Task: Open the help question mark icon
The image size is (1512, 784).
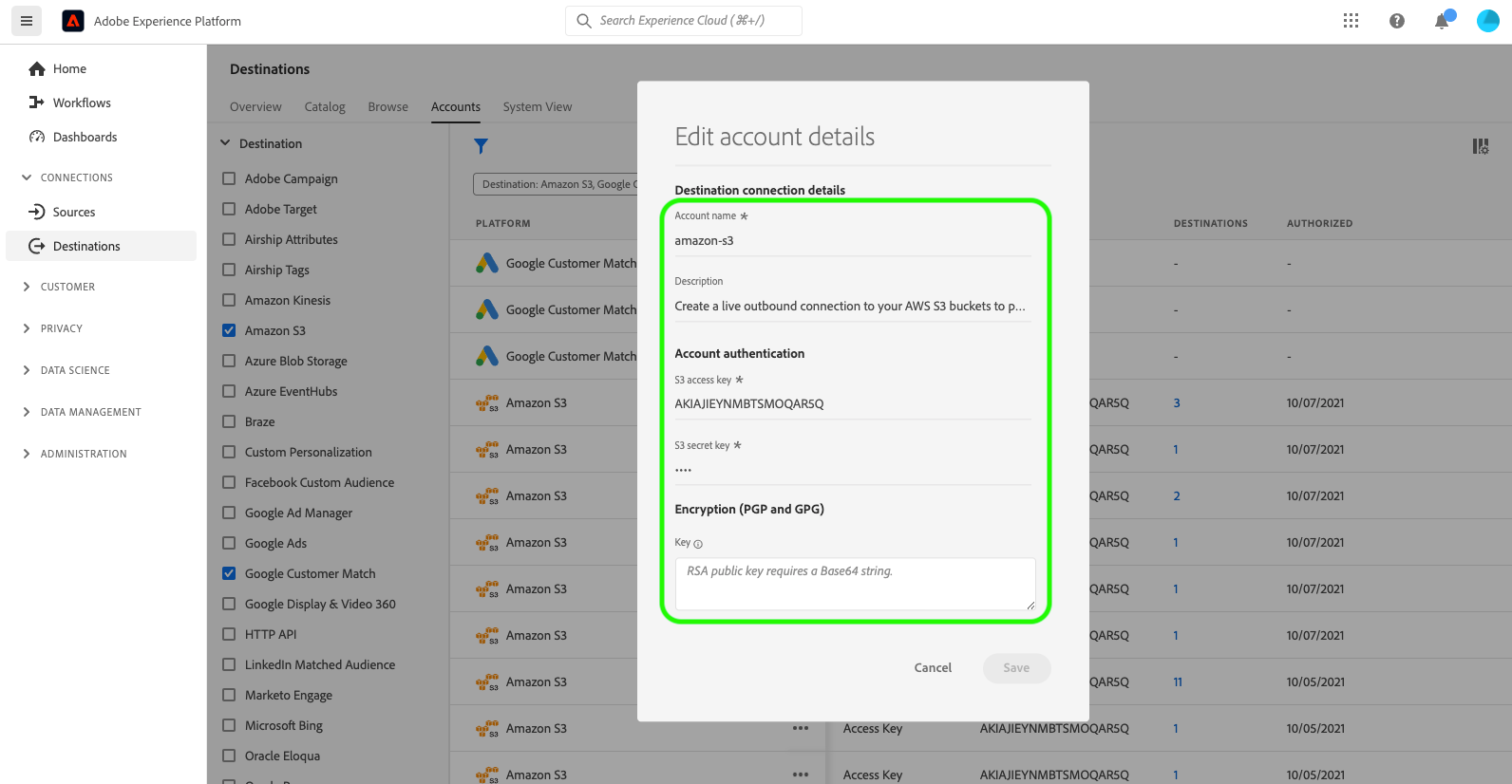Action: 1396,21
